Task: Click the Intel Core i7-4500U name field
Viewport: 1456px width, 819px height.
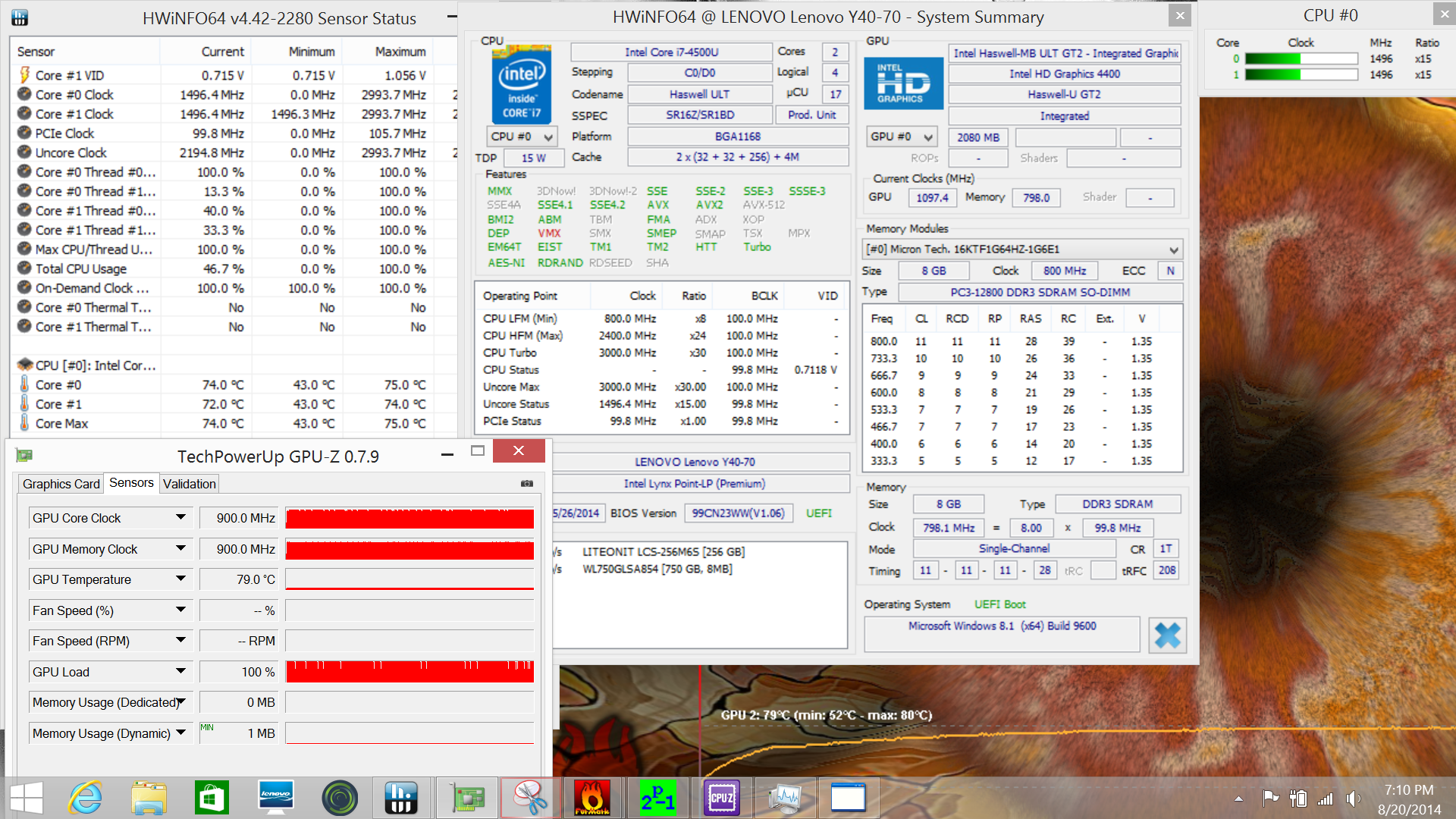Action: 671,52
